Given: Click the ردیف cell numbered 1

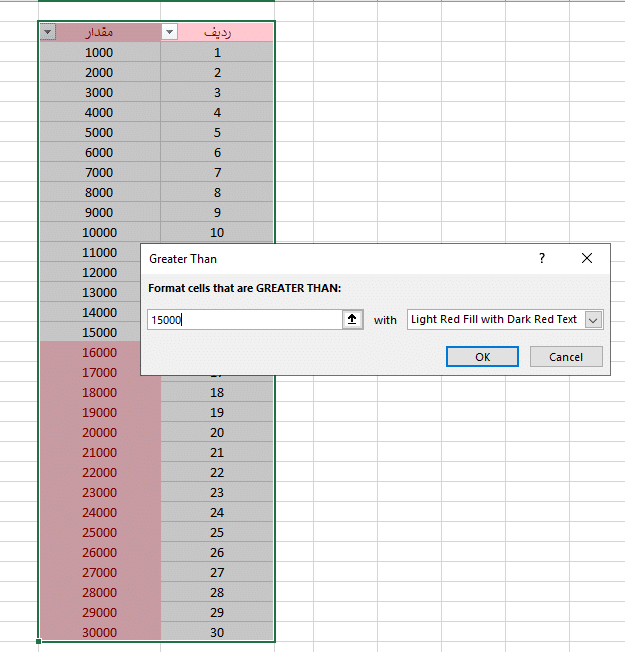Looking at the screenshot, I should [x=217, y=52].
